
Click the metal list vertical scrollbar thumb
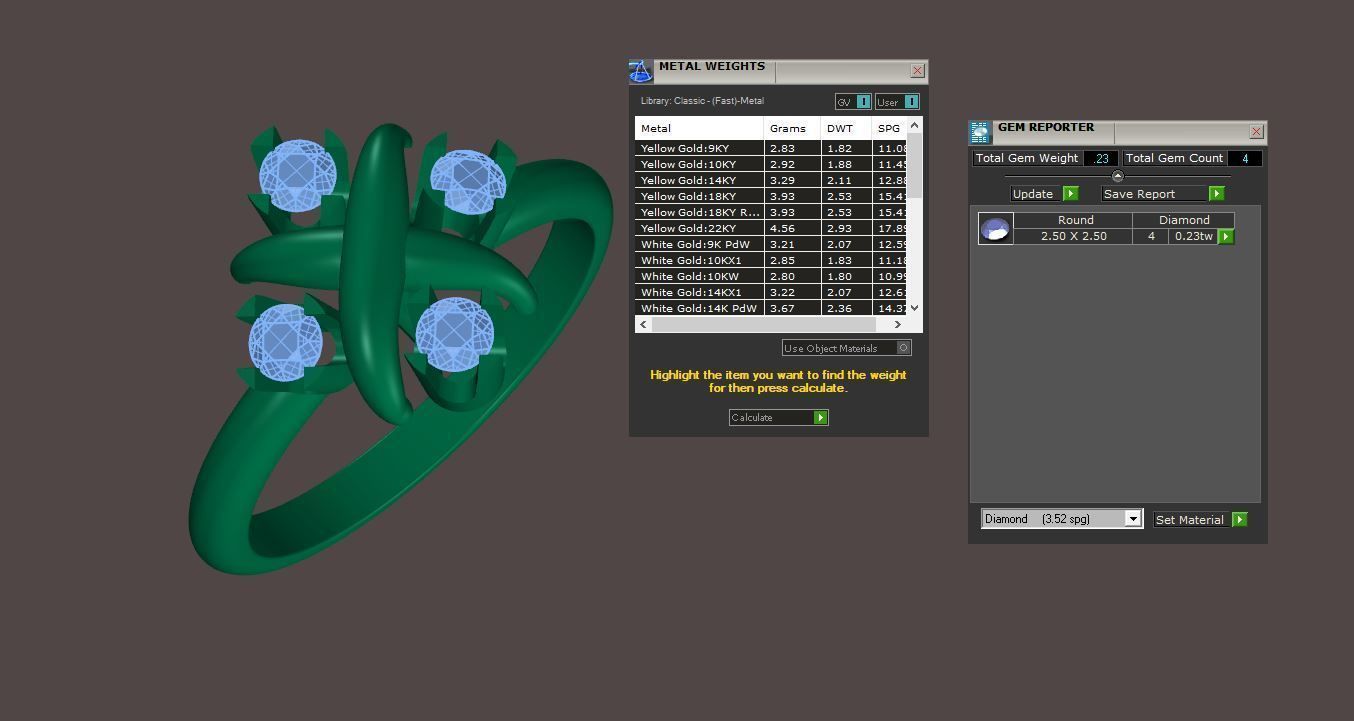tap(914, 164)
